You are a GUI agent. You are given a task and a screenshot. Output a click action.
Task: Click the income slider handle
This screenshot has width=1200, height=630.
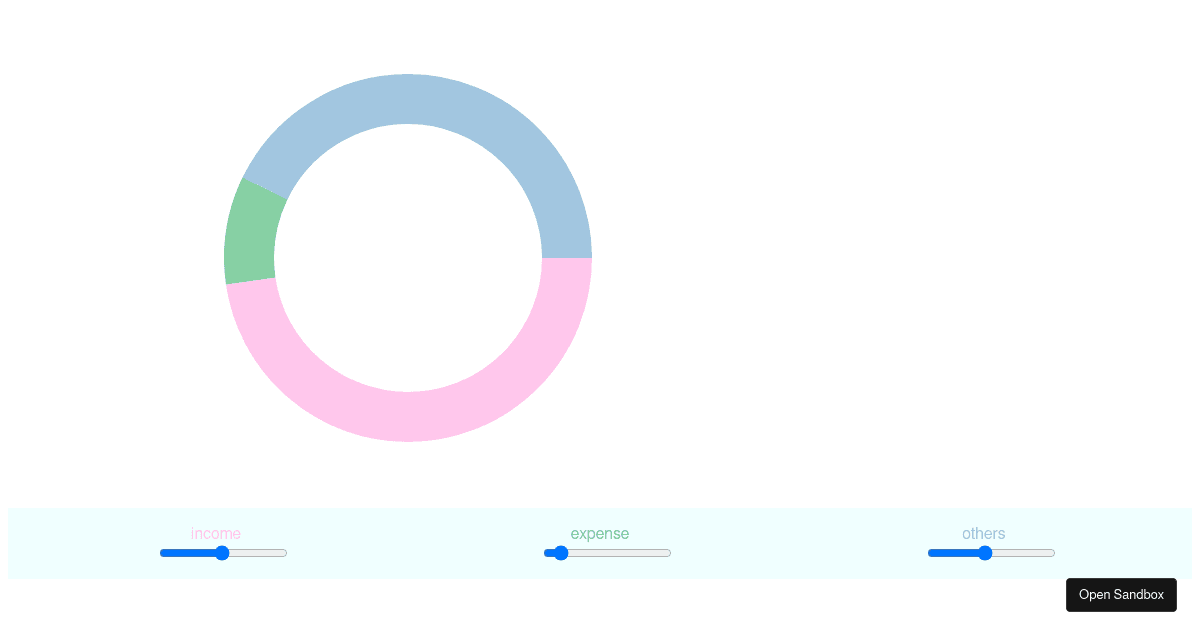tap(222, 553)
